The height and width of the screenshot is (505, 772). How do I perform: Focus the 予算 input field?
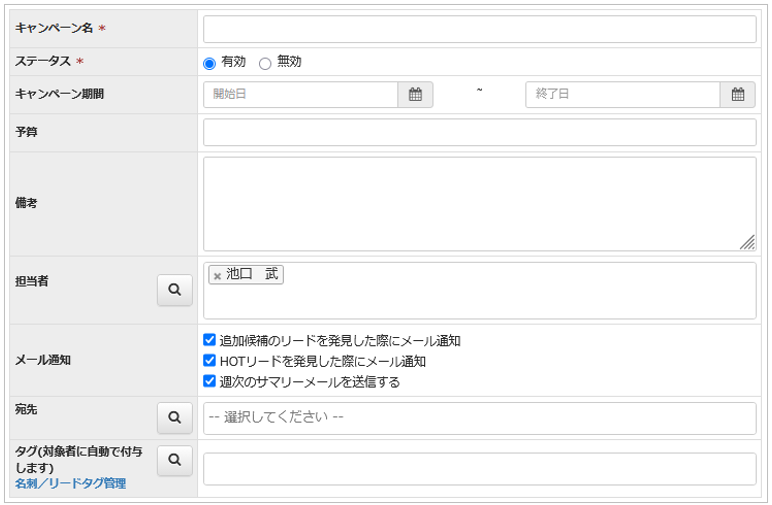pos(479,132)
